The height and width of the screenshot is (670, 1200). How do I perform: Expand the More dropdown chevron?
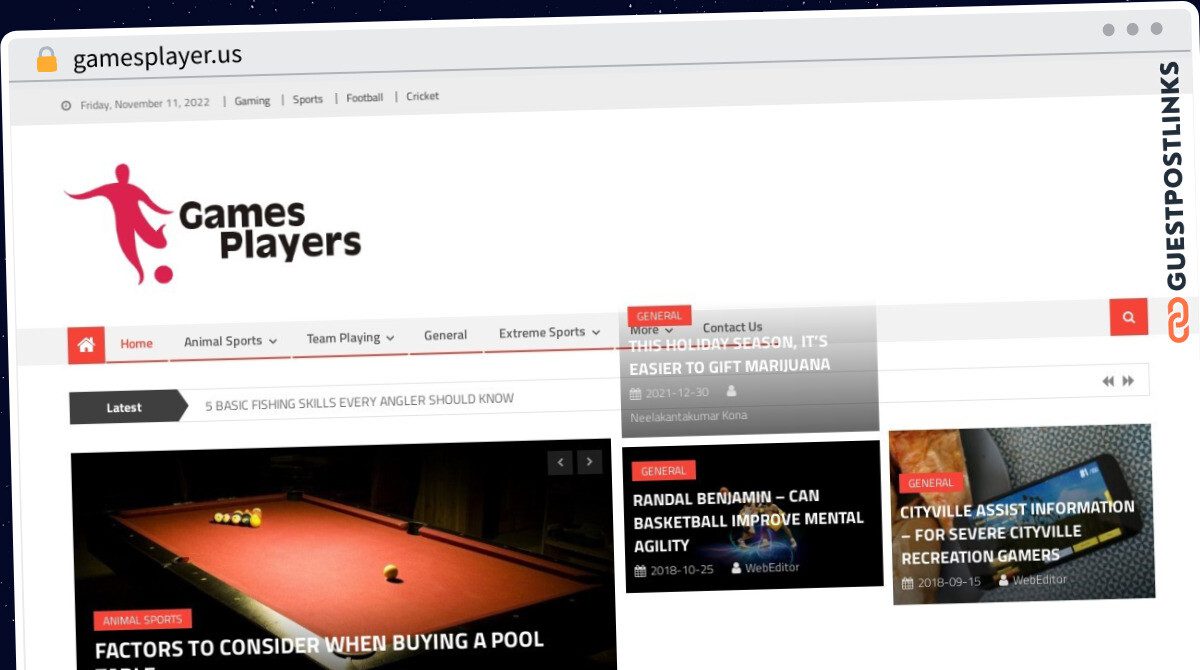click(669, 330)
